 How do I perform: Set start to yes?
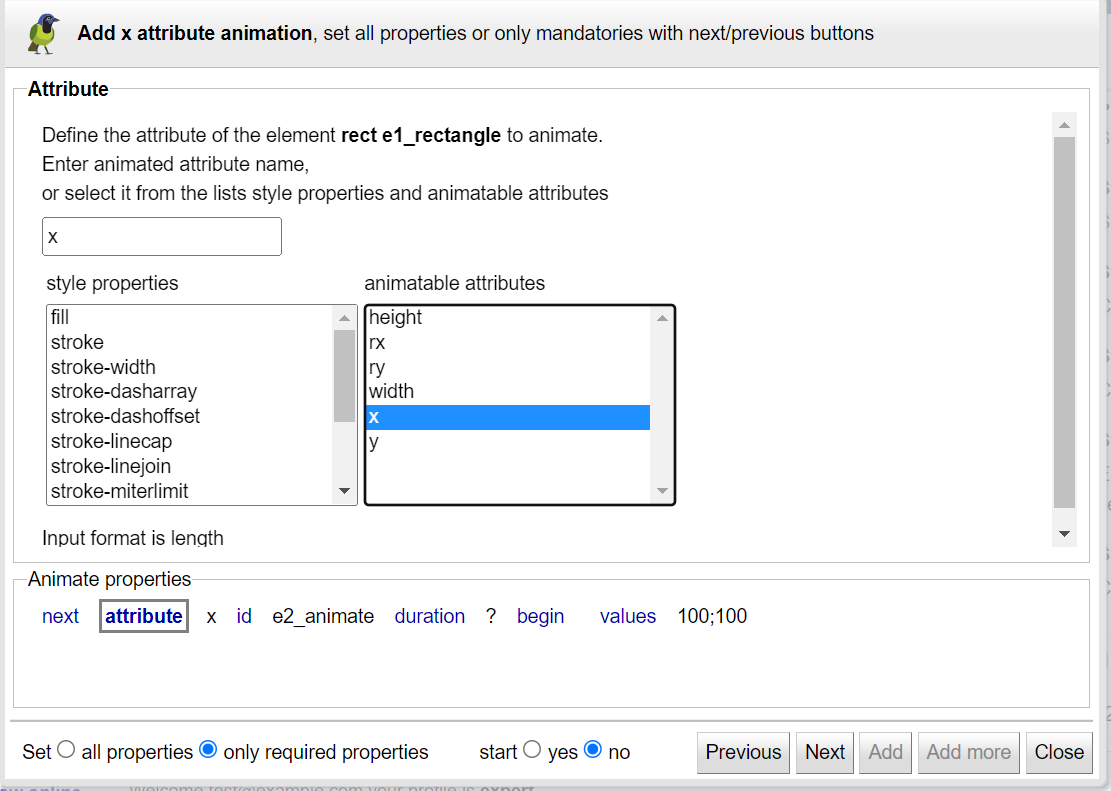click(532, 749)
